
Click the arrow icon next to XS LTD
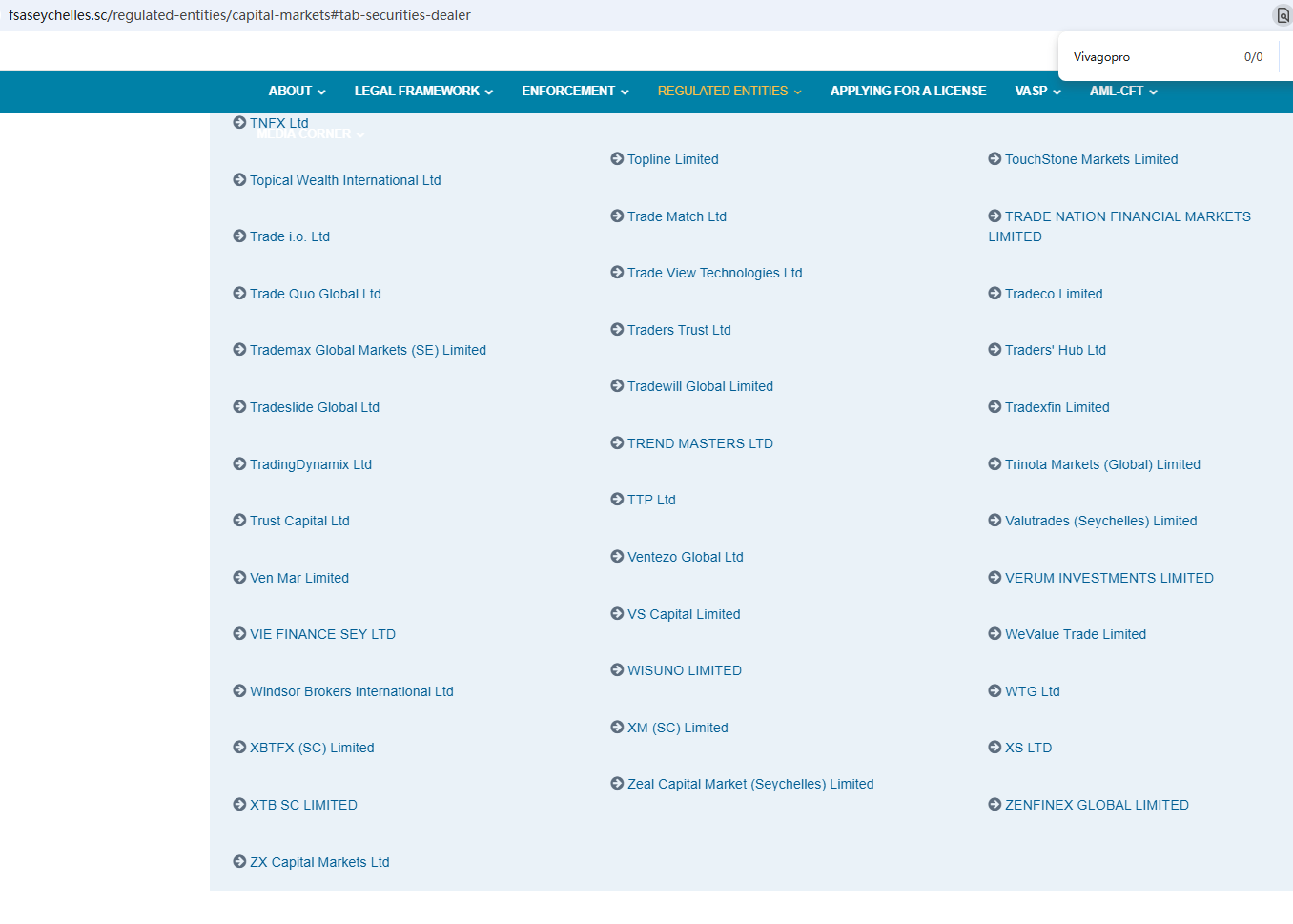pos(995,748)
